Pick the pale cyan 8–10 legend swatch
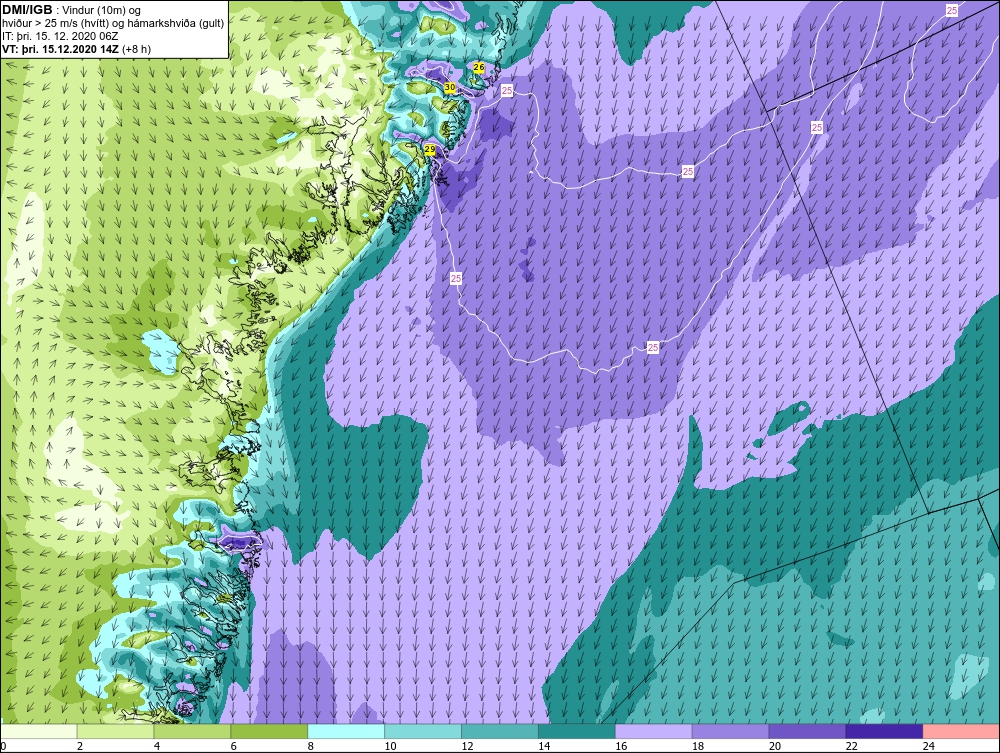1000x753 pixels. coord(346,731)
